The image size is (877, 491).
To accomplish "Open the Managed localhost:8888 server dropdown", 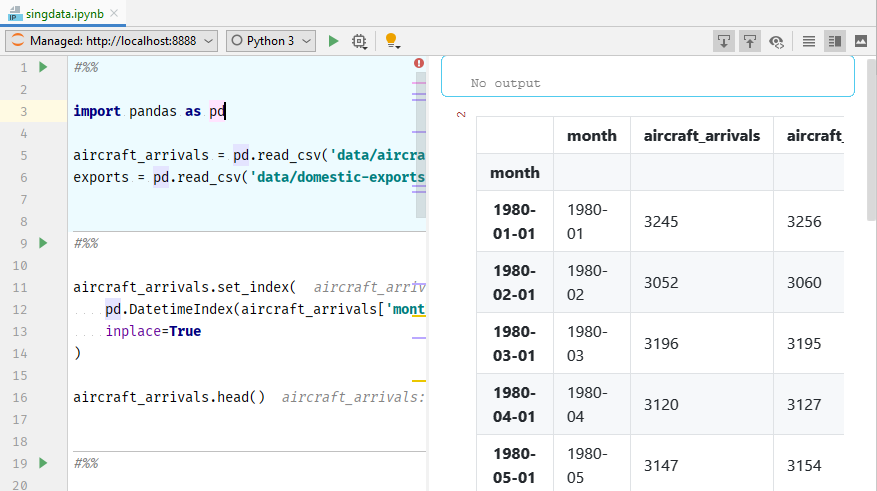I will click(112, 41).
